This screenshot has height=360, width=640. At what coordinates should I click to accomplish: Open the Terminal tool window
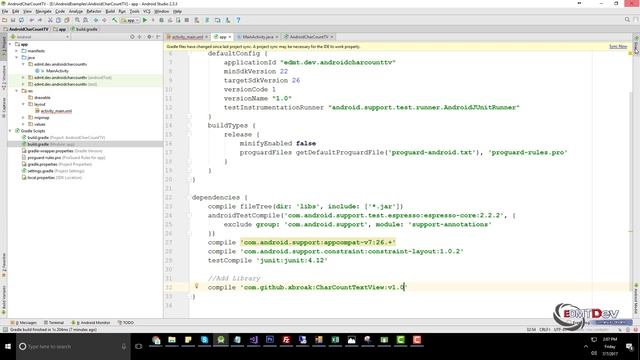[x=54, y=322]
